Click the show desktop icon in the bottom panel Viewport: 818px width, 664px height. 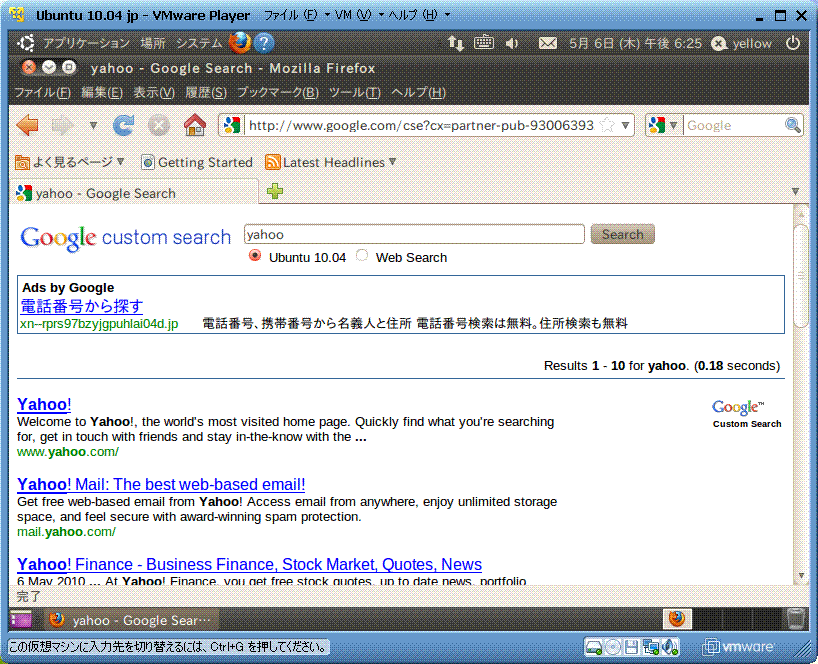(x=21, y=619)
